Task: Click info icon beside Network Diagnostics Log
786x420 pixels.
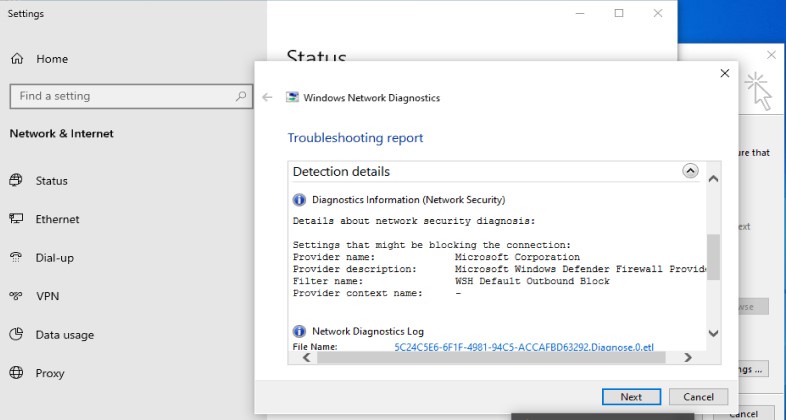Action: [x=299, y=331]
